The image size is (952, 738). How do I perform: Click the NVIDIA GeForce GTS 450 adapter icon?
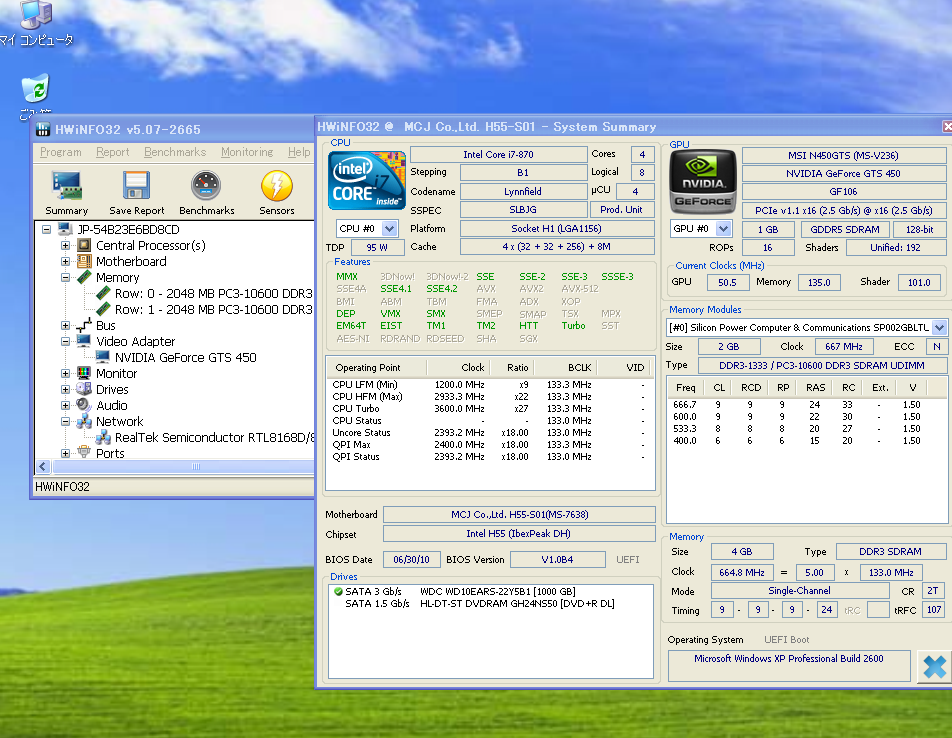(x=103, y=357)
